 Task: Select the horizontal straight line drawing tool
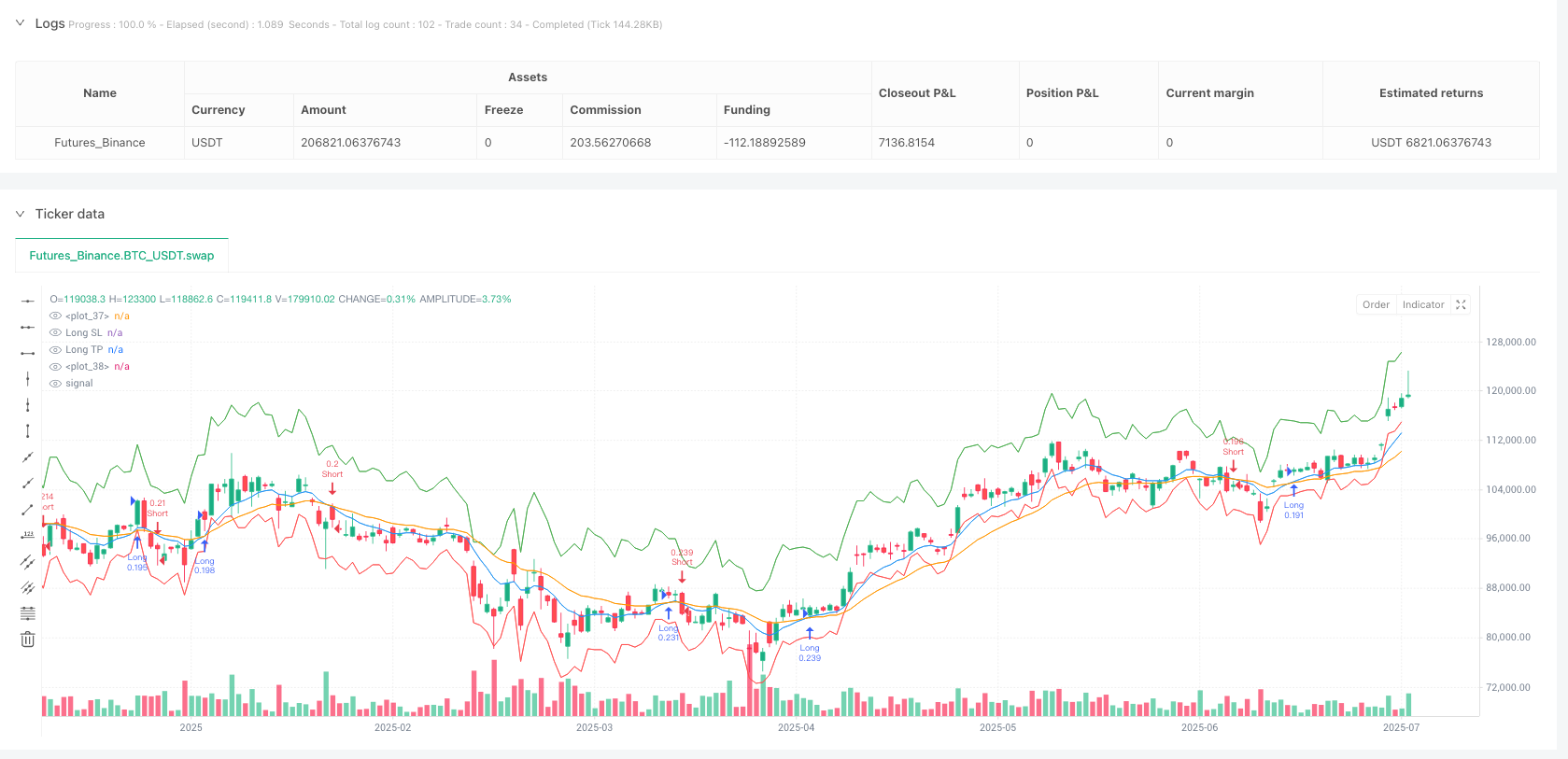coord(28,301)
